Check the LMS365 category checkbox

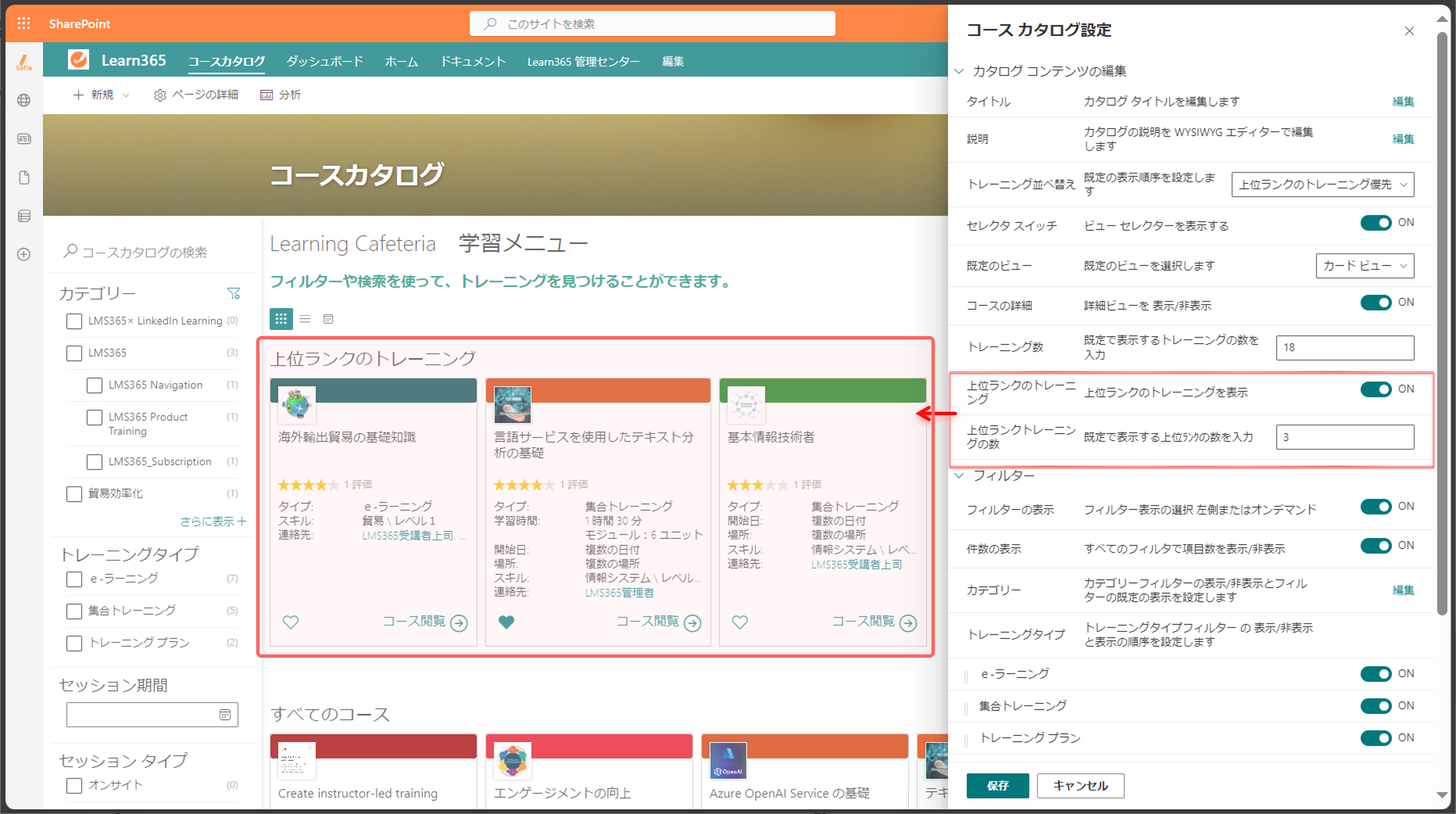74,353
